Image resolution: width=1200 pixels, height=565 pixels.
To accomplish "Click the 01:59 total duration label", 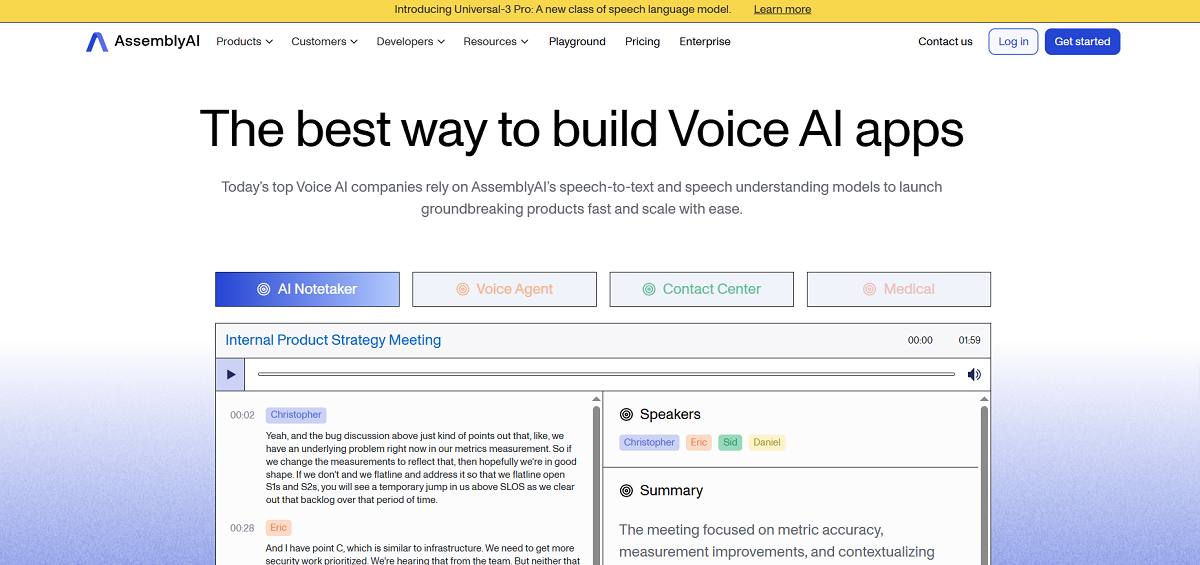I will point(969,340).
